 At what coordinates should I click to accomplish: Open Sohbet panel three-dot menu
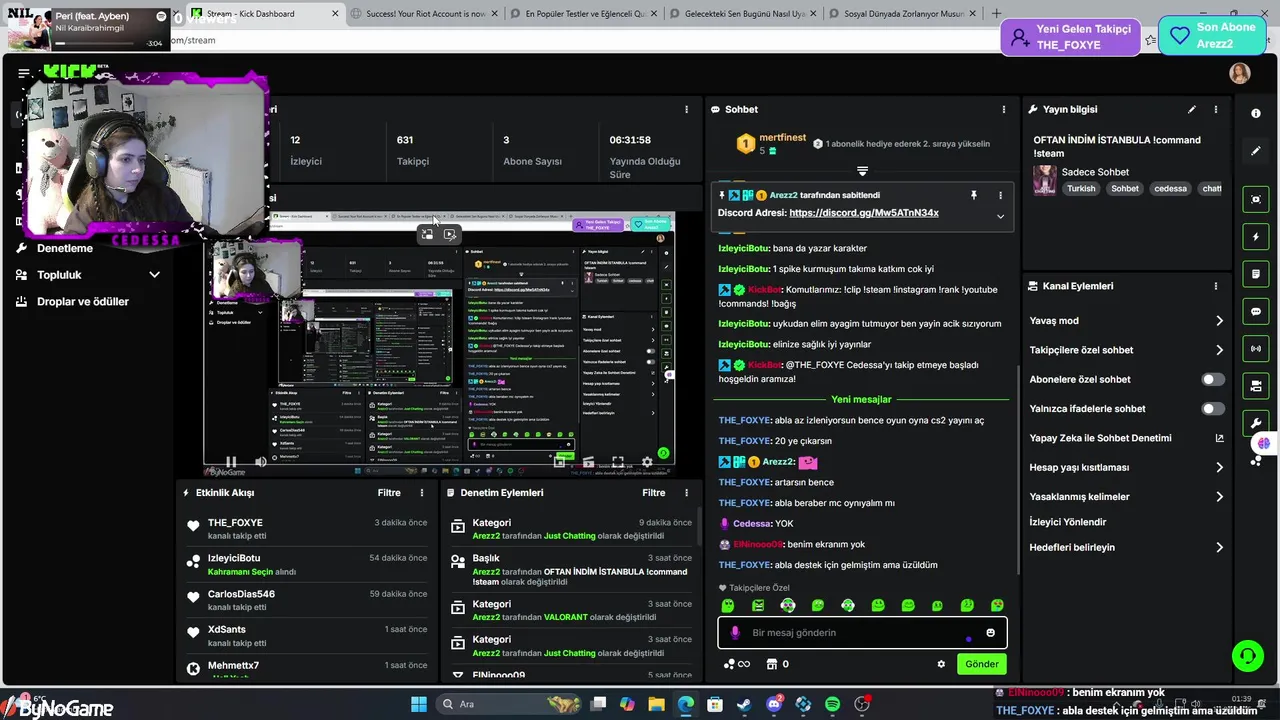coord(1004,109)
